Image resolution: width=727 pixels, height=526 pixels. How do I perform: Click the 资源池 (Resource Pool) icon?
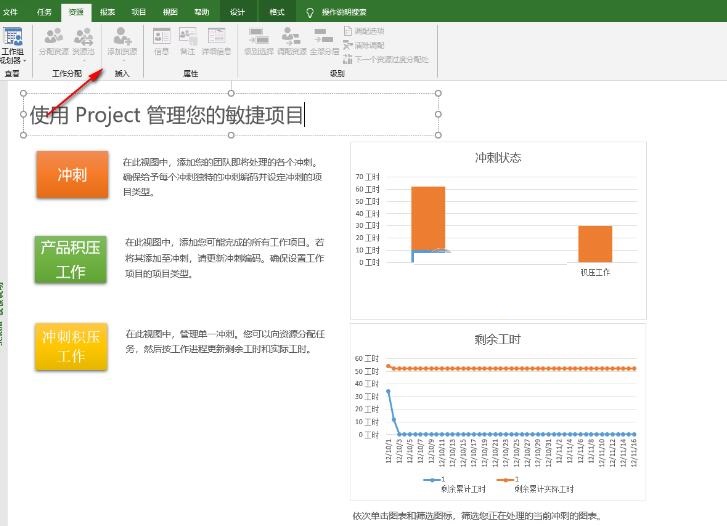[x=84, y=42]
